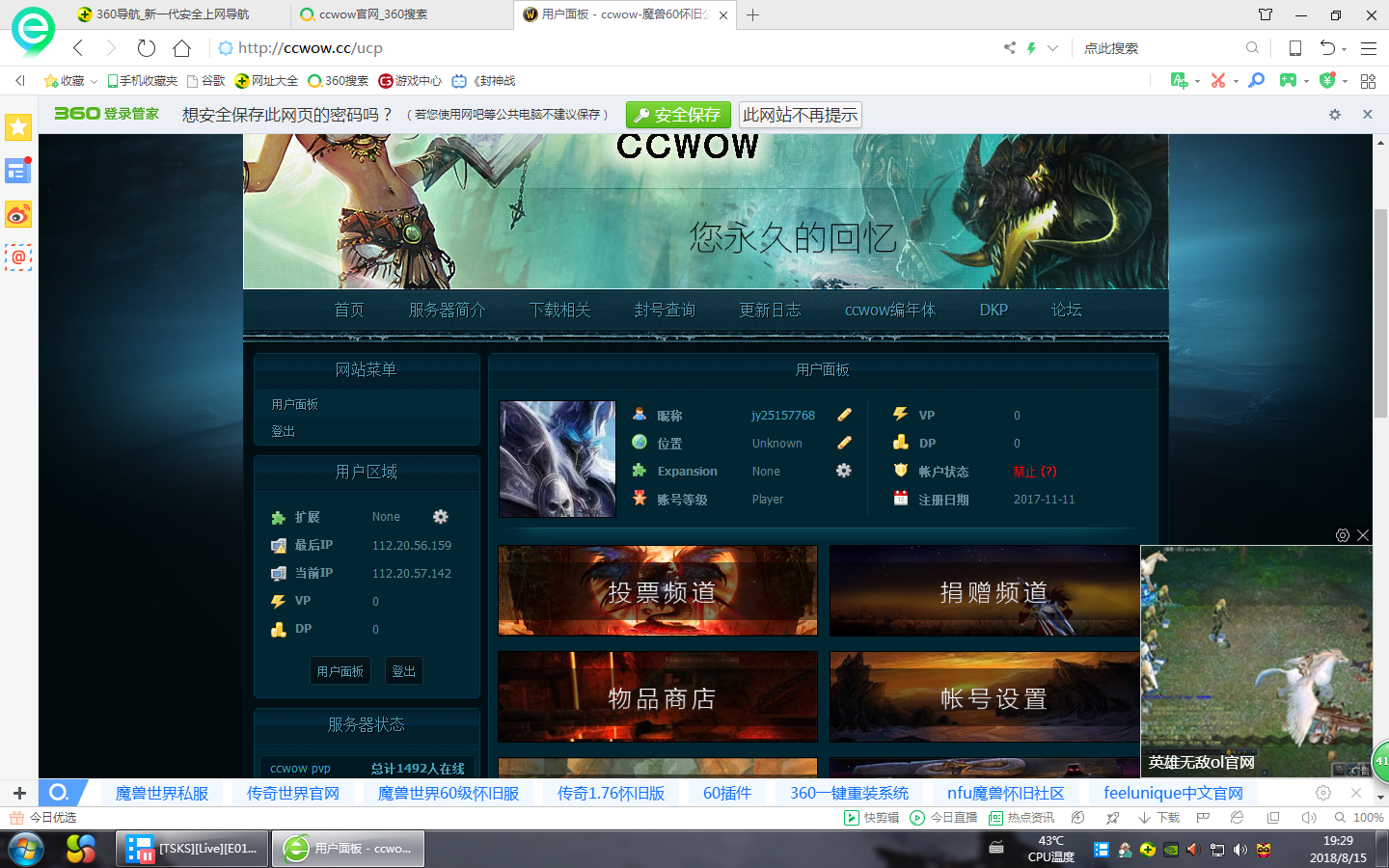Click the volume speaker icon in the tray
Screen dimensions: 1389x868
(x=1239, y=850)
